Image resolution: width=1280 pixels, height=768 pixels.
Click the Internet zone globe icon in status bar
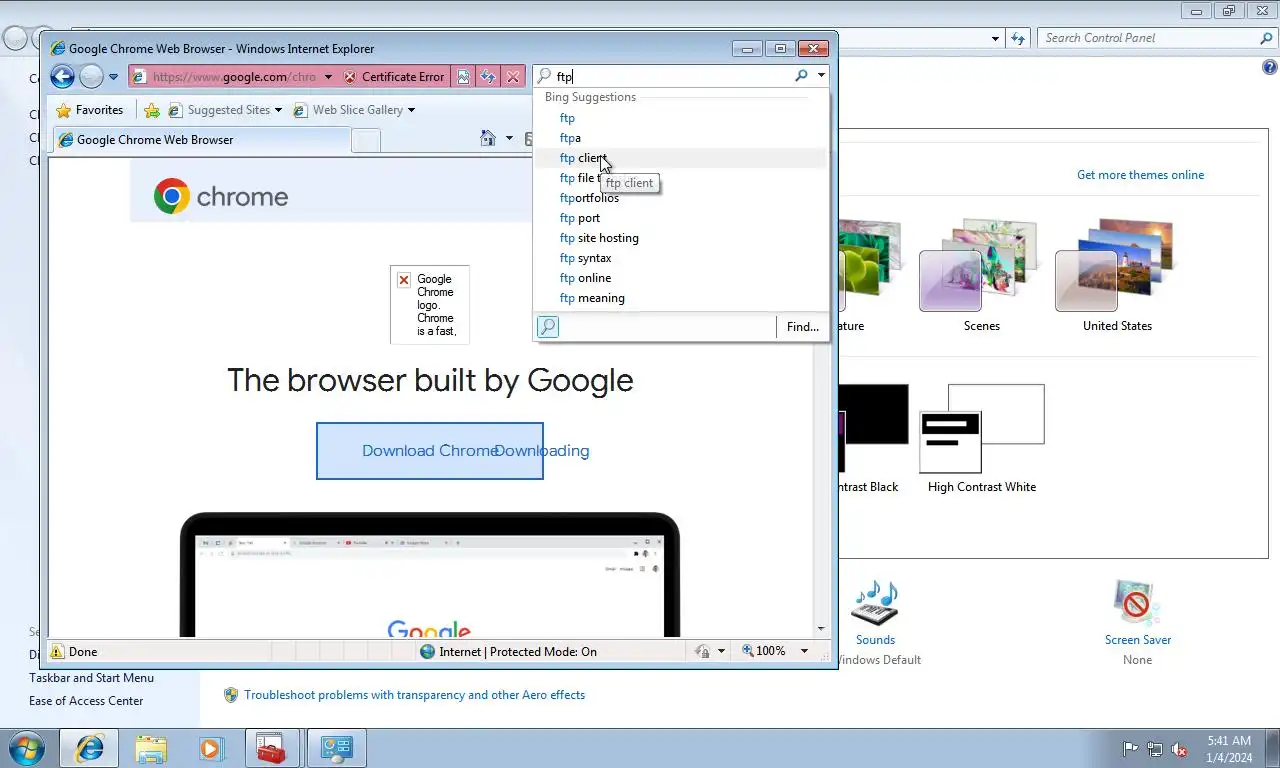428,652
